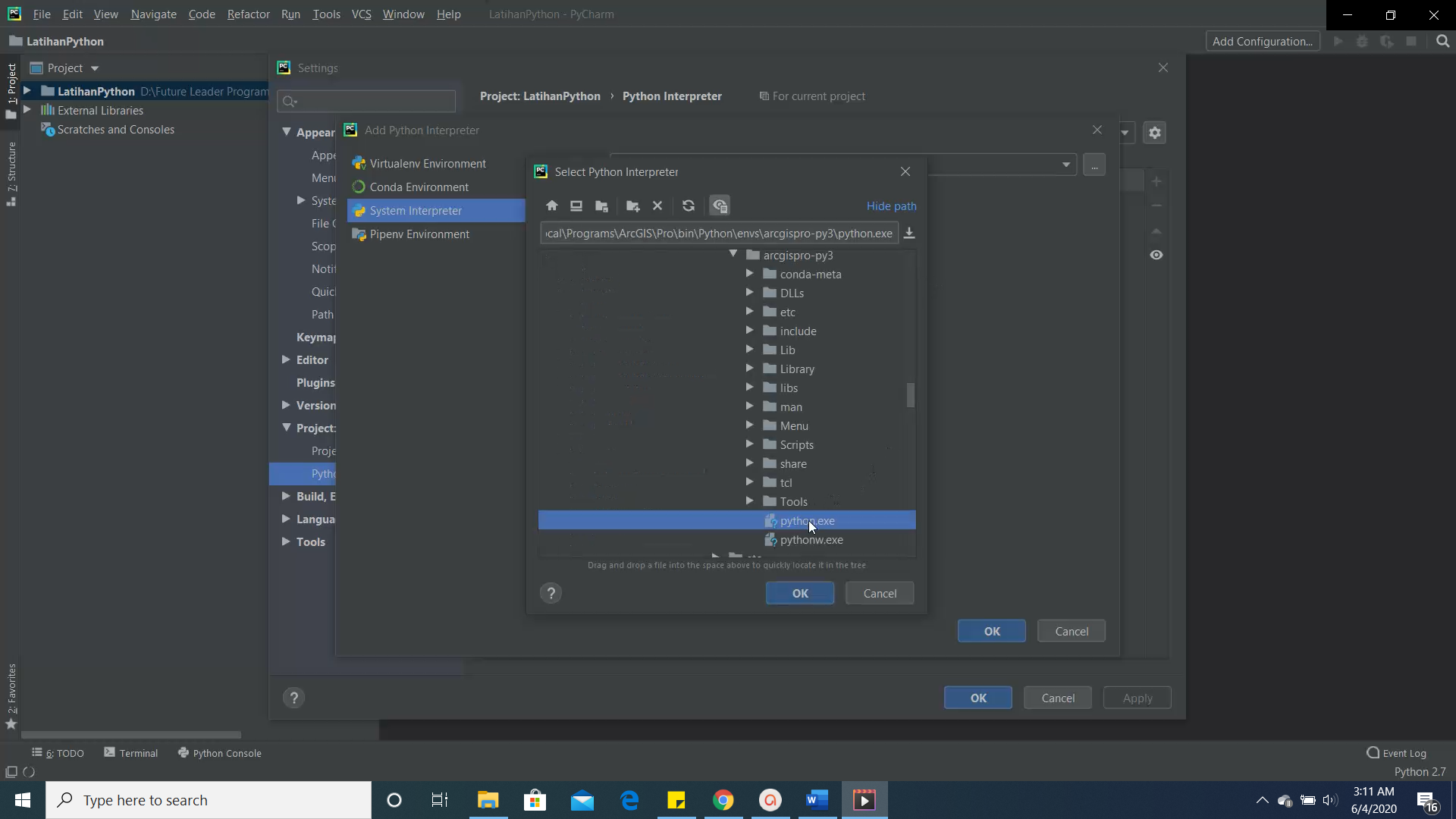This screenshot has width=1456, height=819.
Task: Expand the Scripts folder
Action: pyautogui.click(x=749, y=444)
